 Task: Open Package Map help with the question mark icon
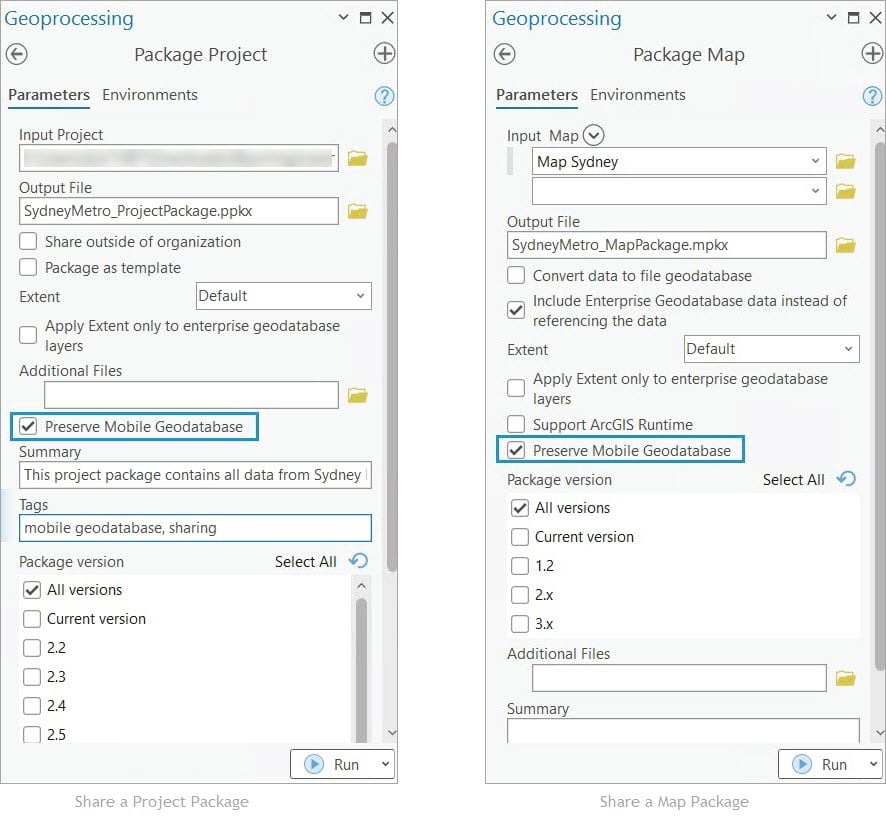pyautogui.click(x=872, y=95)
